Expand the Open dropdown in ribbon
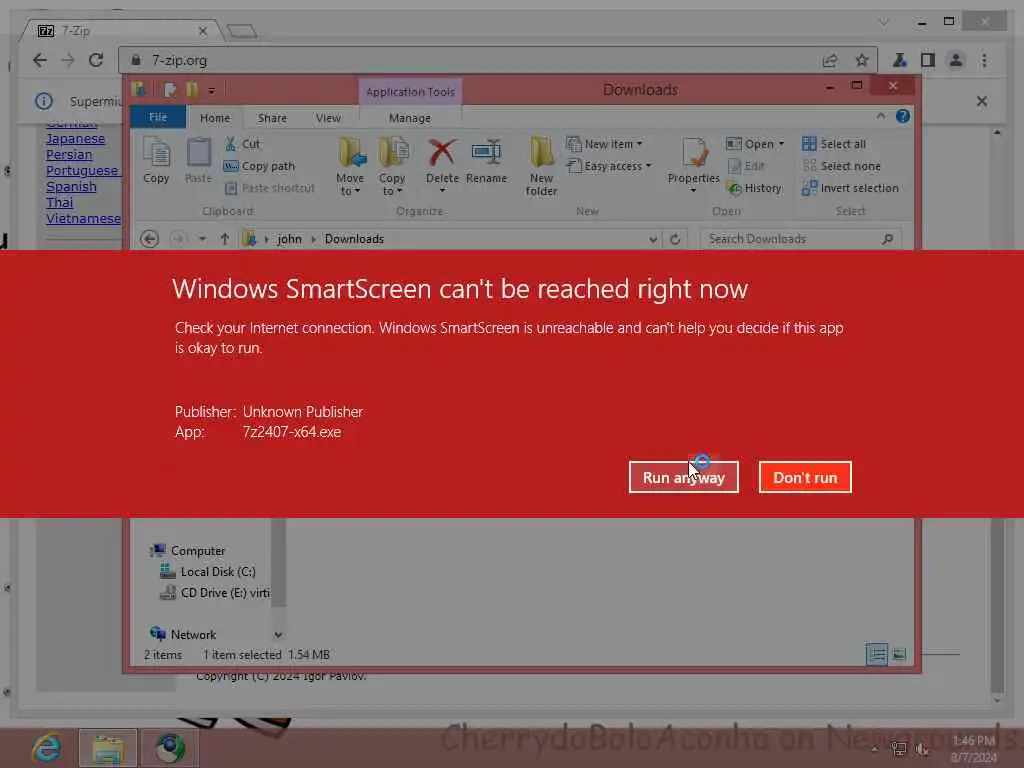The image size is (1024, 768). click(x=755, y=144)
